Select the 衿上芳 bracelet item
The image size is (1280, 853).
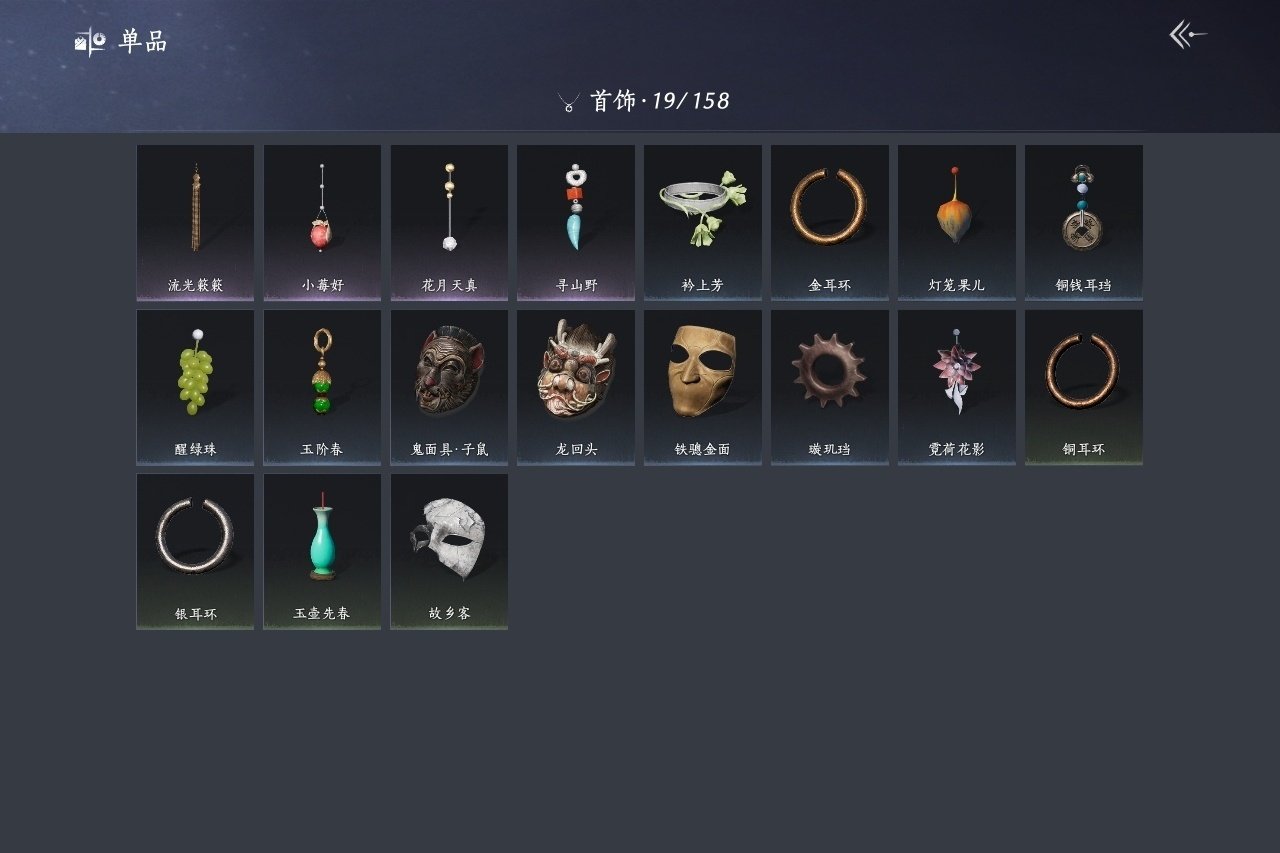coord(703,222)
